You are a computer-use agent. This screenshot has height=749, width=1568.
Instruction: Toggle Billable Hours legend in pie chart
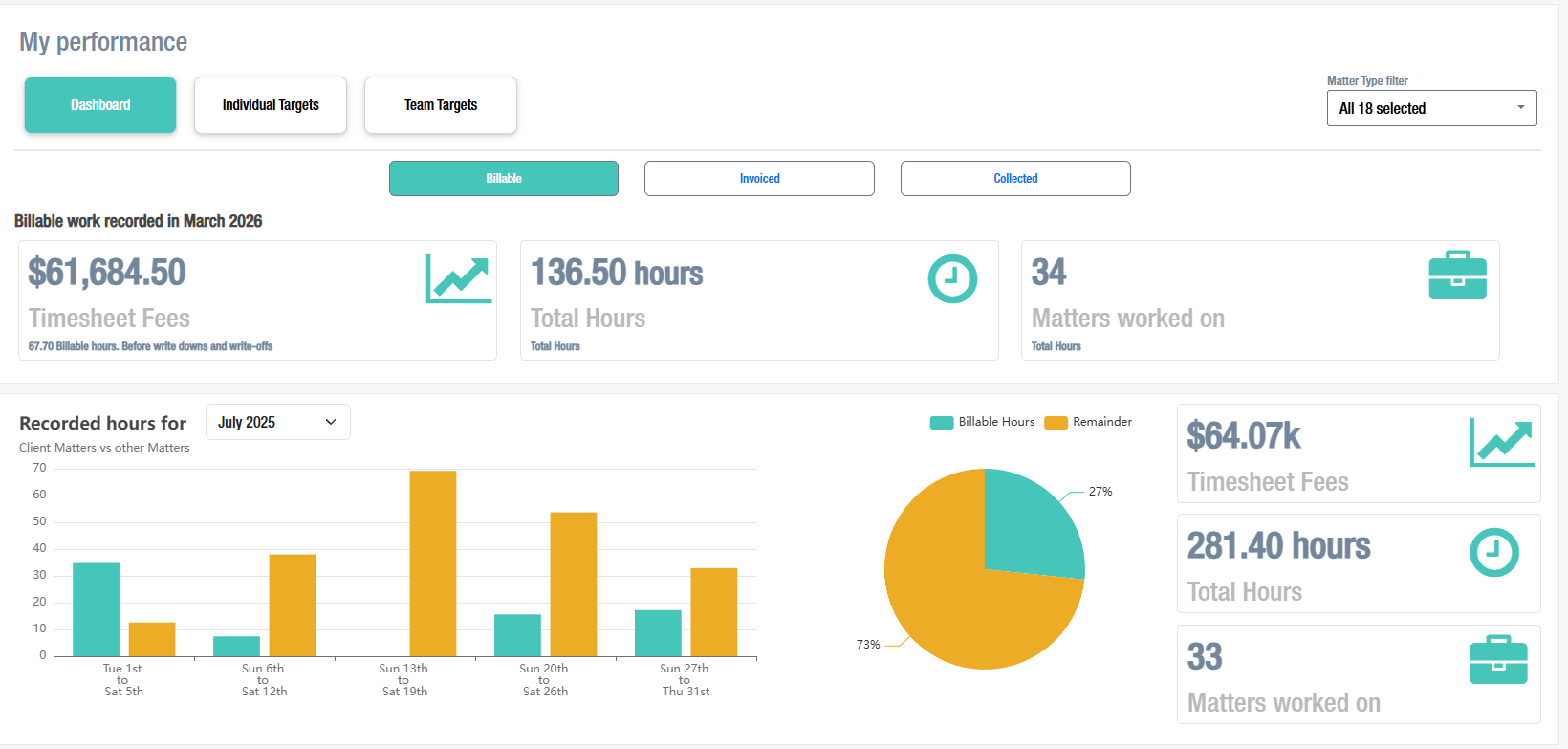[x=983, y=422]
